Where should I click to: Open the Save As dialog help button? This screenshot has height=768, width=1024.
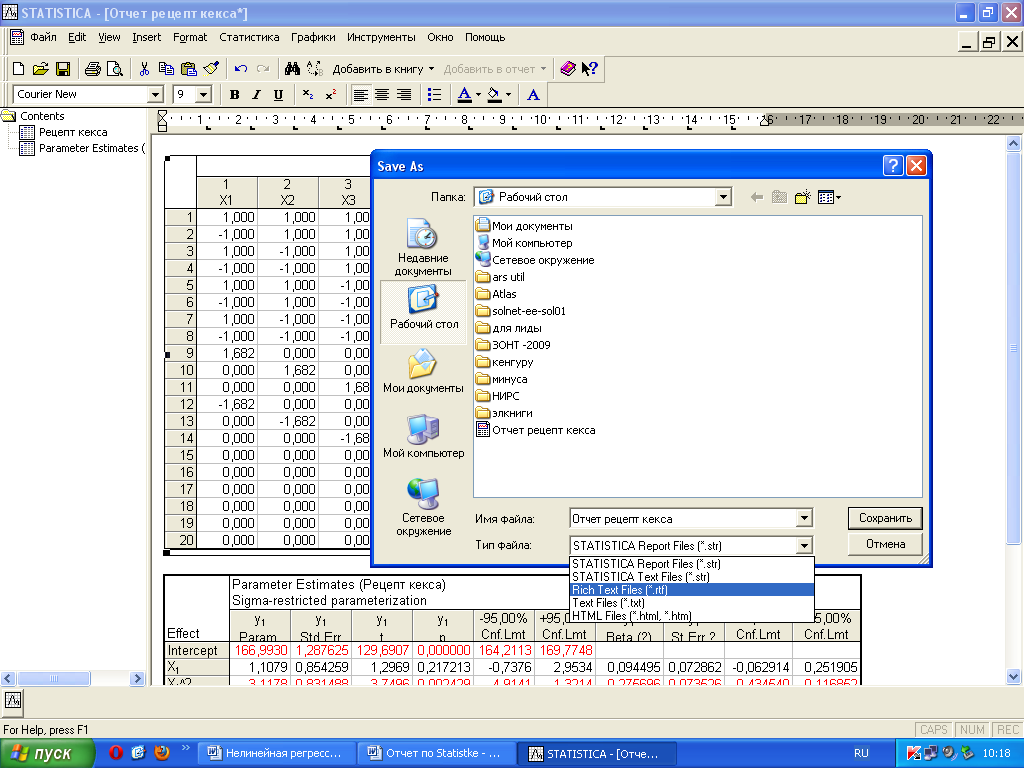click(x=893, y=166)
